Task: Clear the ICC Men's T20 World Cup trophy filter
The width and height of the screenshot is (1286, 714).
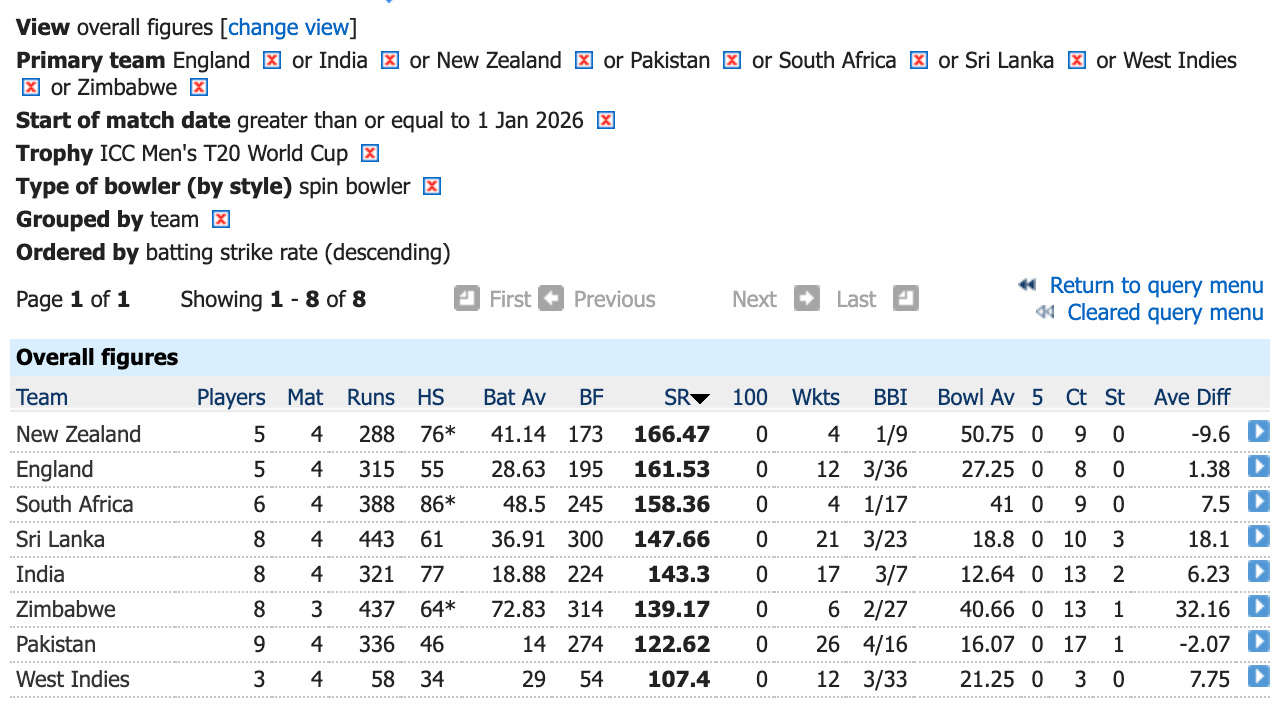Action: (x=369, y=154)
